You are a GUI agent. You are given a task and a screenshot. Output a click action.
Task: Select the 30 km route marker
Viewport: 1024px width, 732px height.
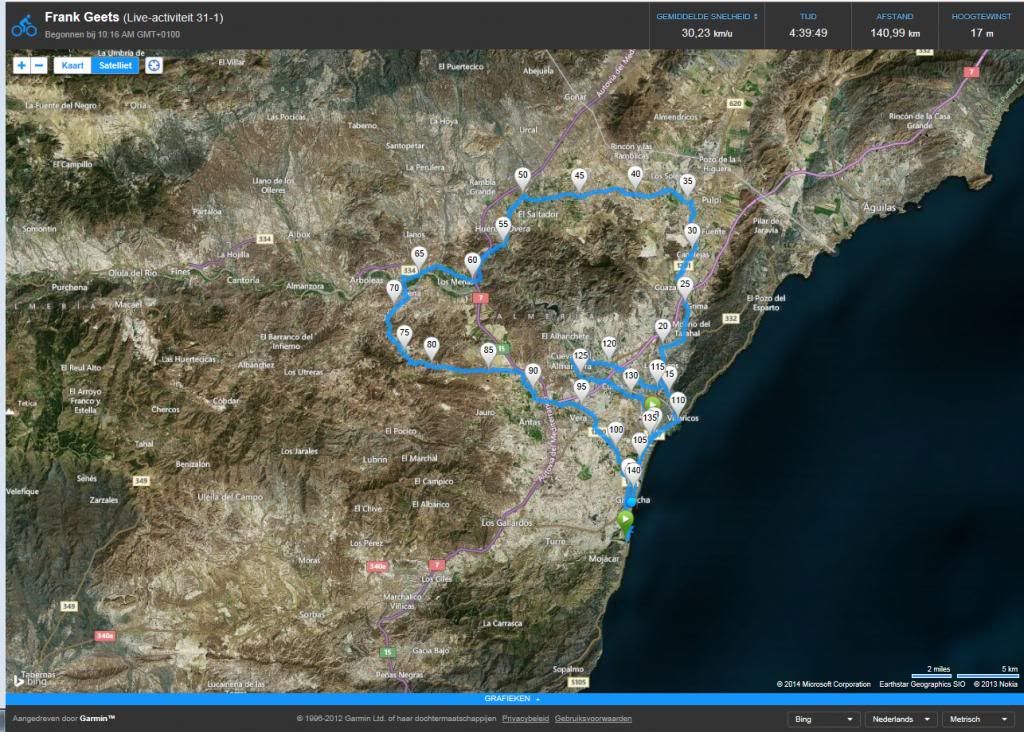point(692,233)
